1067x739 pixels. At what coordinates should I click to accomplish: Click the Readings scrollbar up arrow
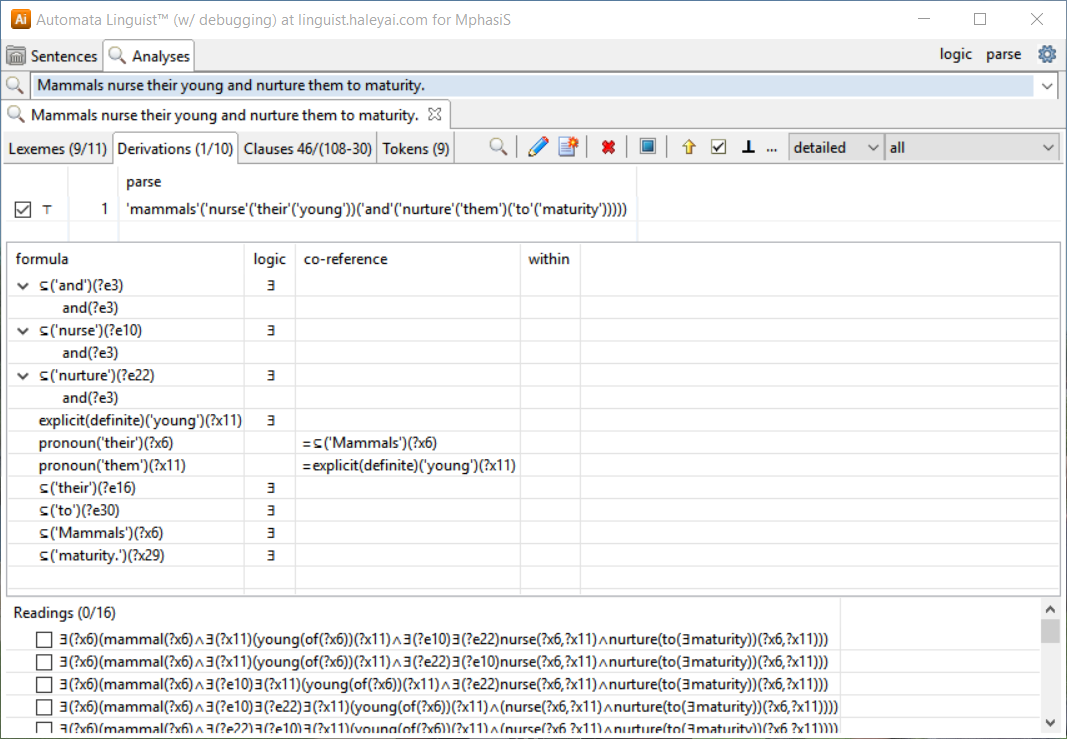tap(1050, 610)
